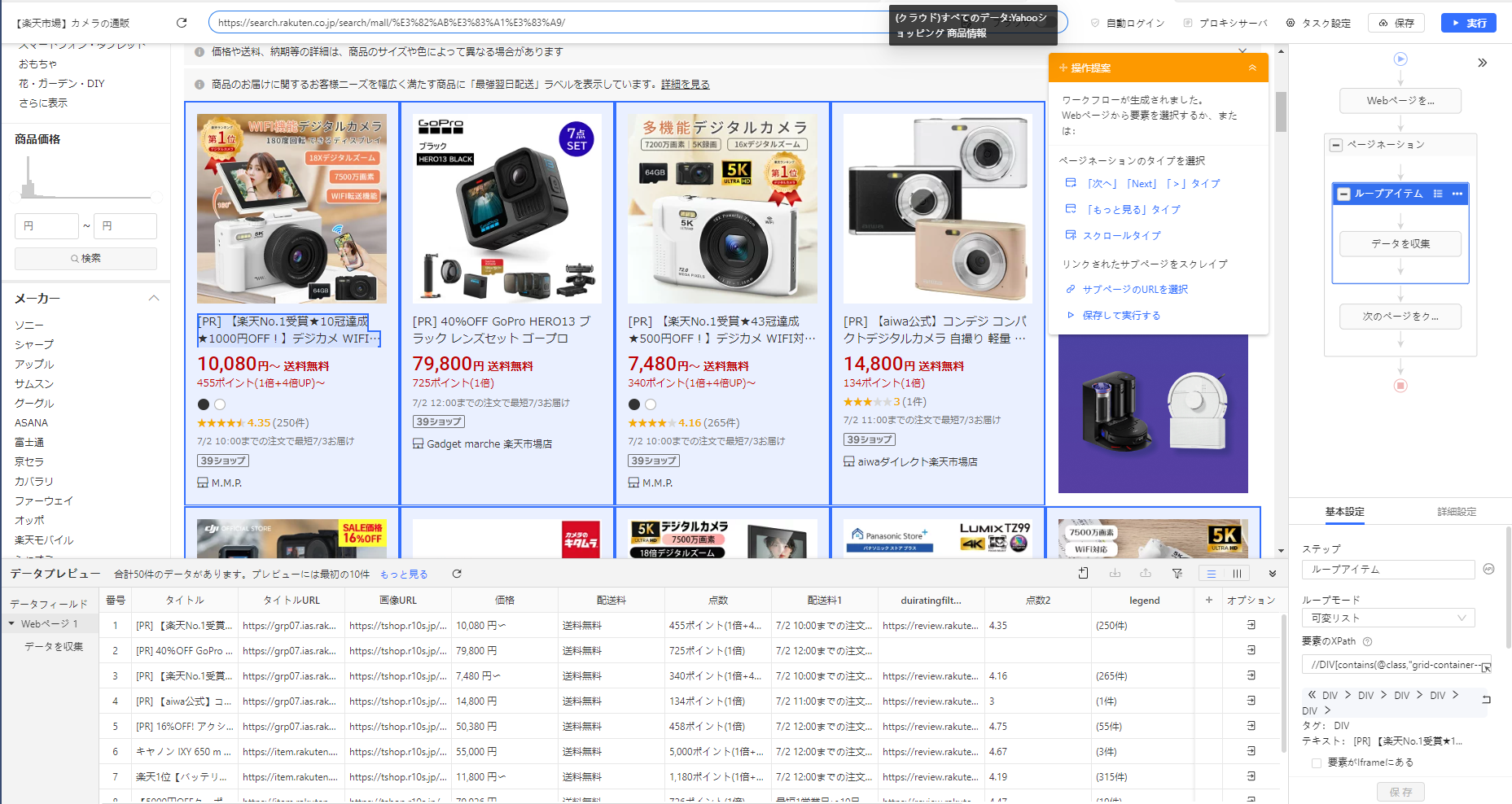Select the white color swatch on the 10,080円 camera
The width and height of the screenshot is (1512, 804).
[220, 404]
